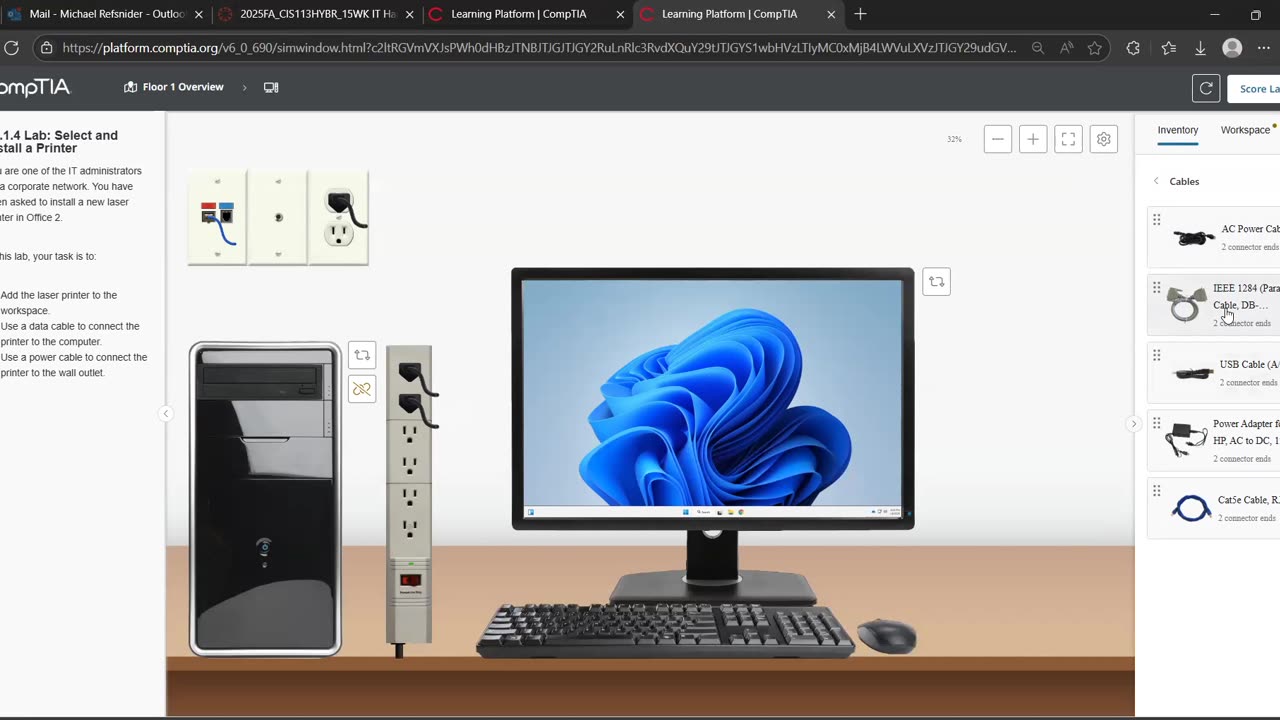This screenshot has width=1280, height=720.
Task: Switch to the Inventory tab
Action: pos(1177,130)
